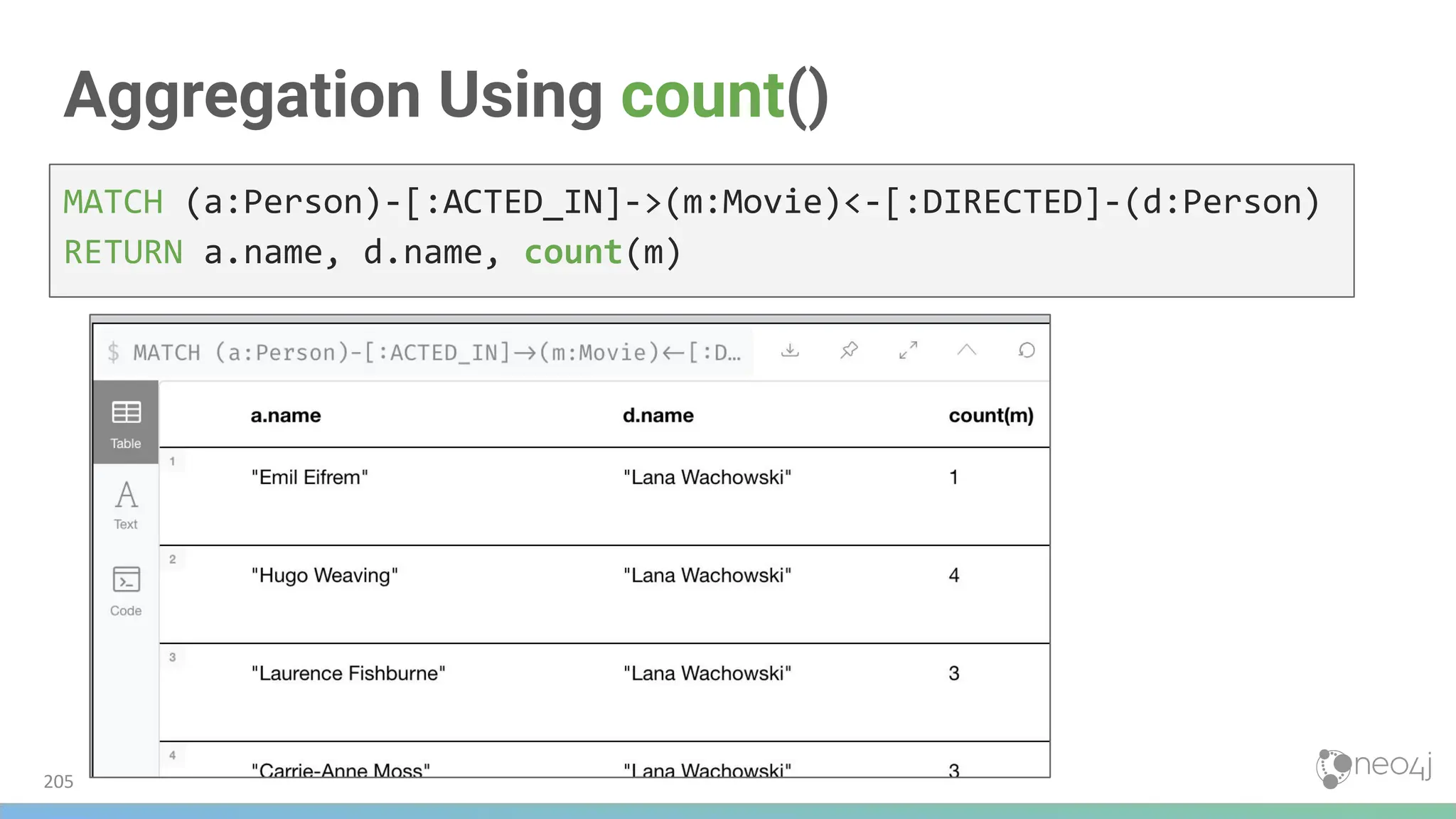Click row number 3 in the result table
This screenshot has width=1456, height=819.
click(172, 658)
